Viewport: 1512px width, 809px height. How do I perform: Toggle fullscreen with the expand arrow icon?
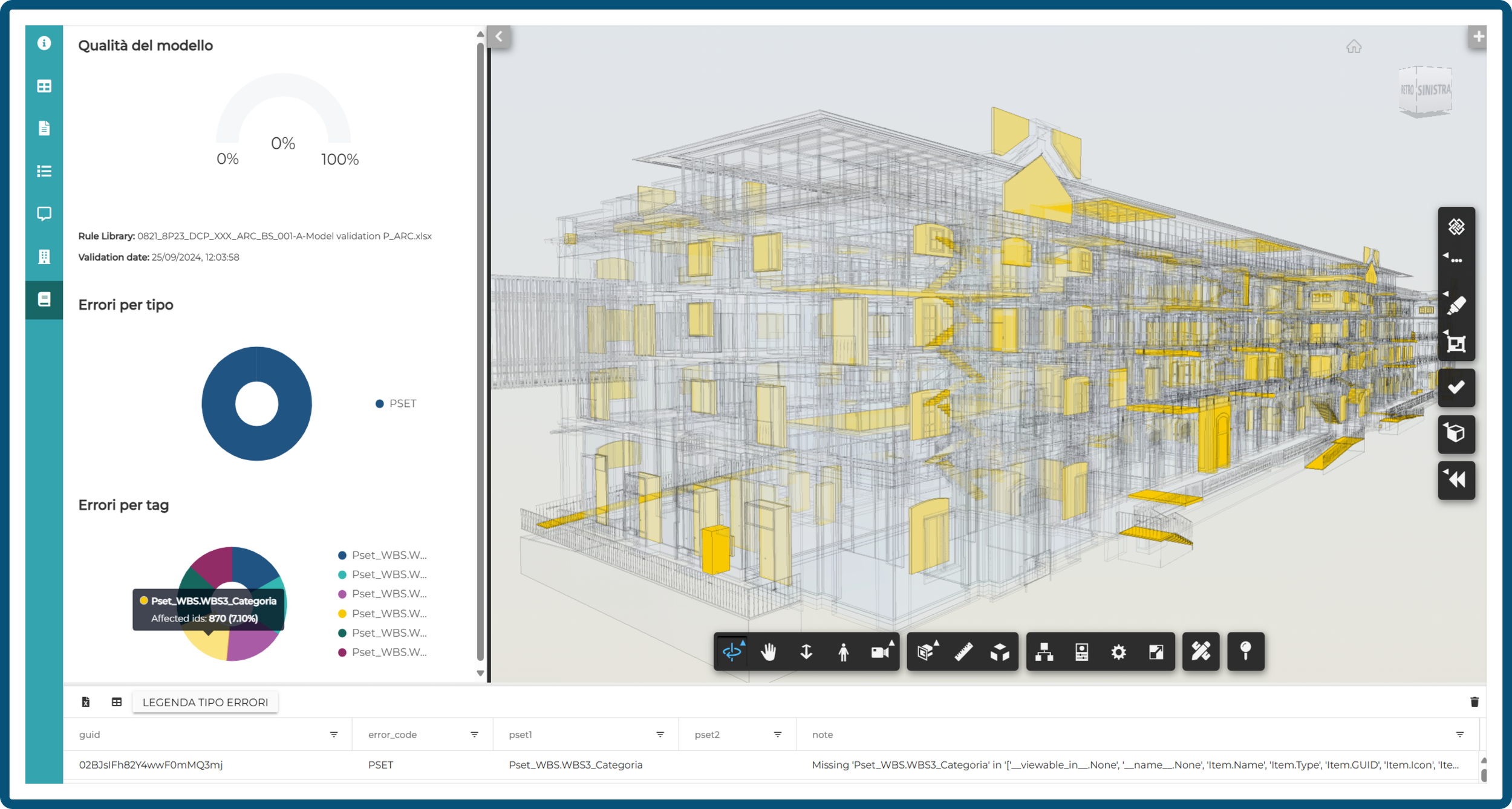1156,652
